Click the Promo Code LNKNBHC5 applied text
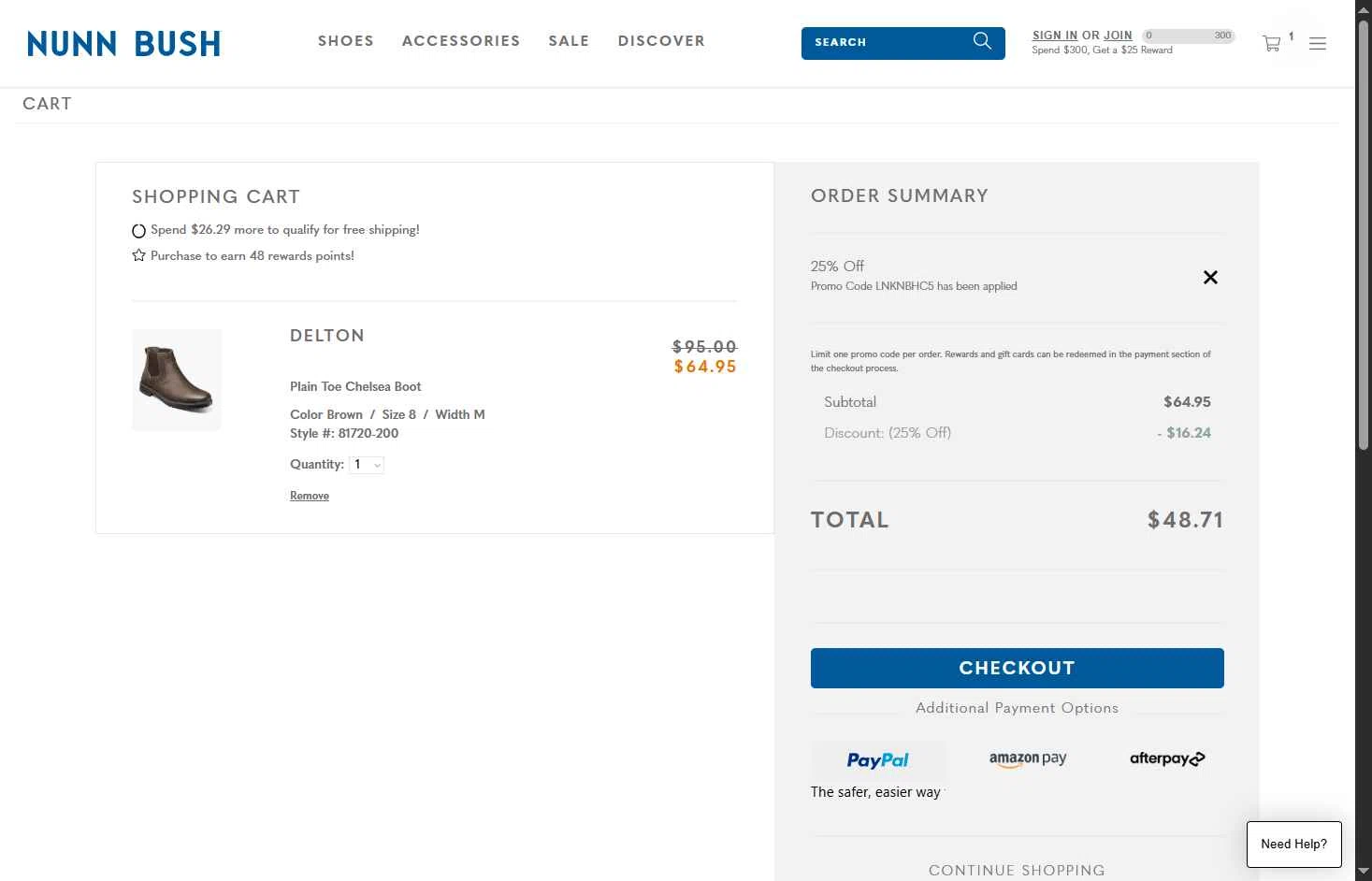The width and height of the screenshot is (1372, 881). (914, 286)
